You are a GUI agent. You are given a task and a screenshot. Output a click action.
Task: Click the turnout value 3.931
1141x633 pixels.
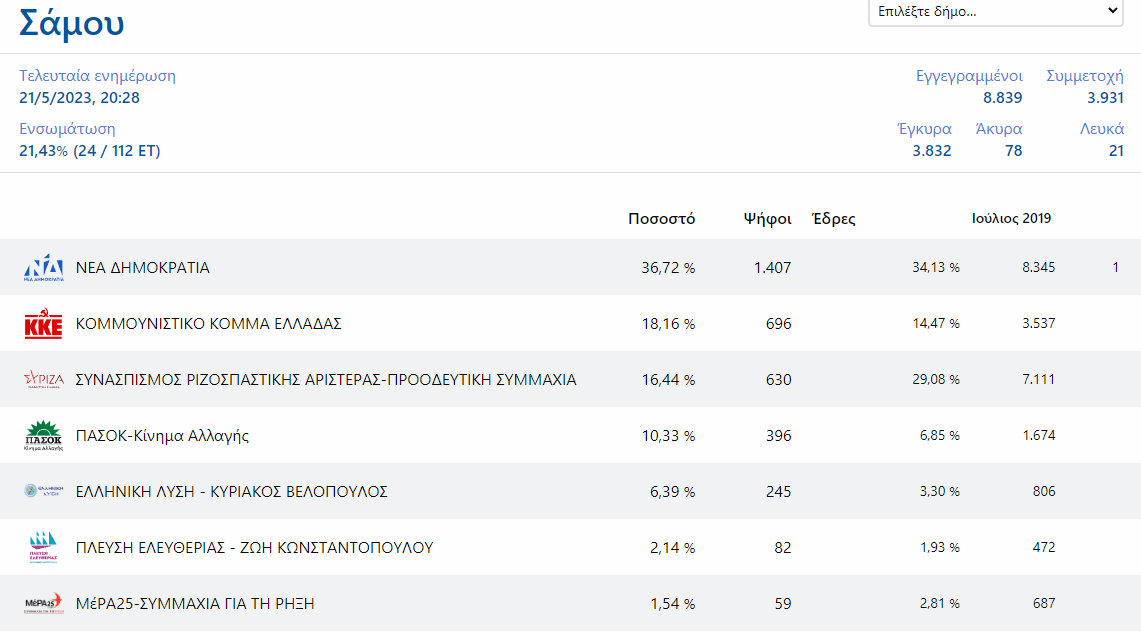1105,97
